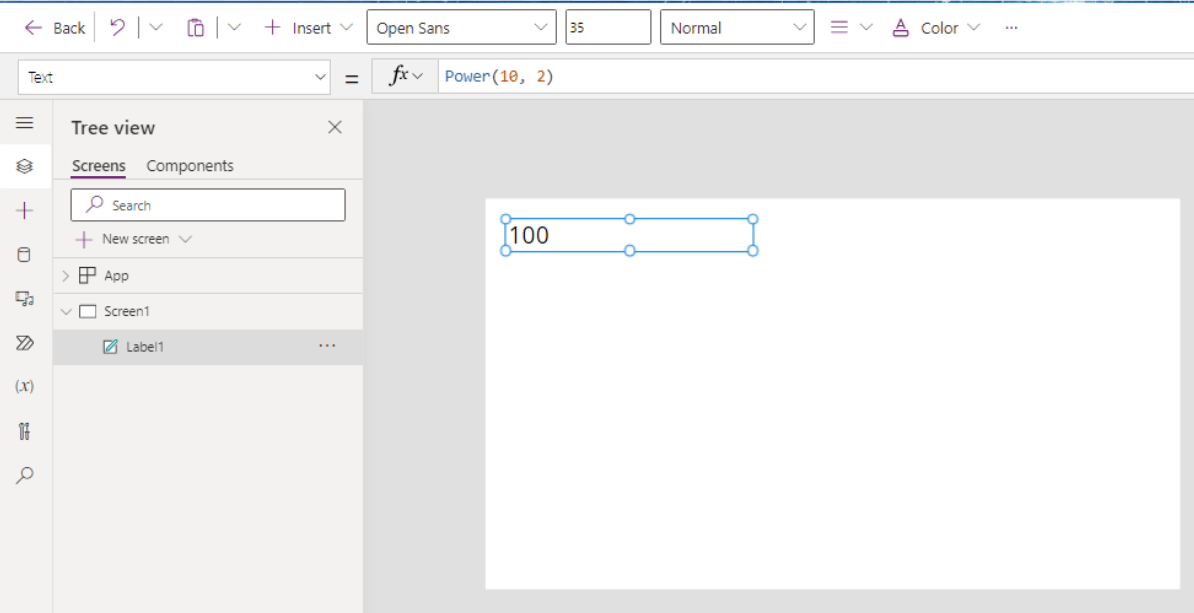Open the Advanced tools panel
Image resolution: width=1194 pixels, height=613 pixels.
(25, 430)
